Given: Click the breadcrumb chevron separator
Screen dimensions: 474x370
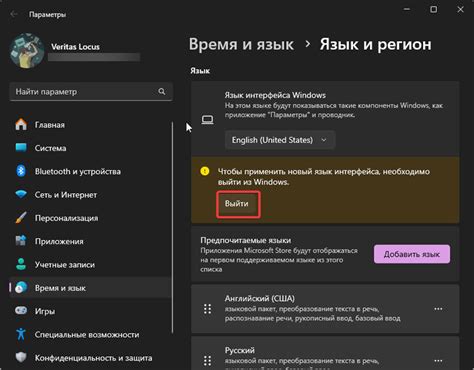Looking at the screenshot, I should tap(307, 44).
